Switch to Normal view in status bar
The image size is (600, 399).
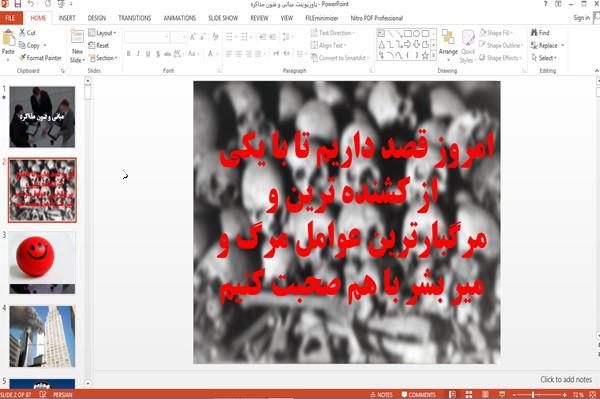pos(452,394)
